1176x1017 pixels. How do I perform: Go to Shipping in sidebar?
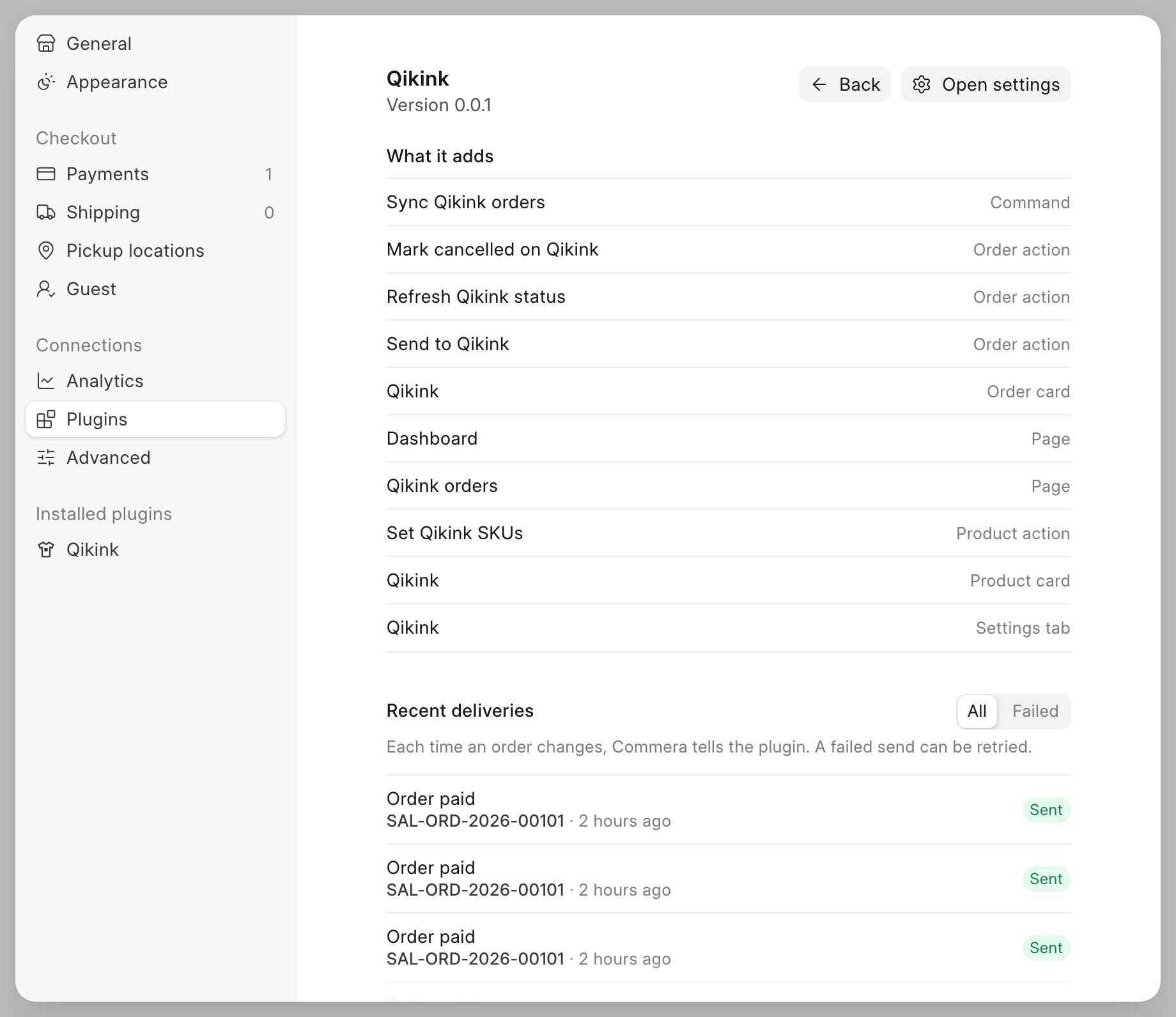[x=155, y=212]
